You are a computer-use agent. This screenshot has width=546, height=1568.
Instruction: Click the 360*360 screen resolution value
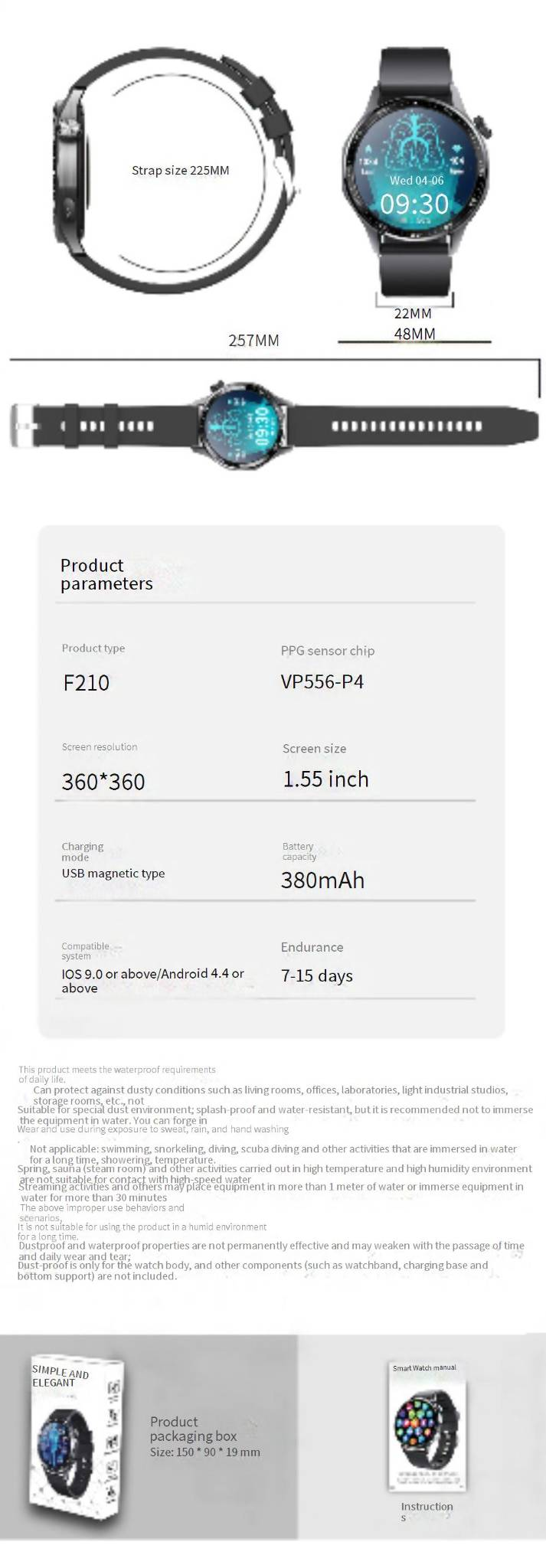click(103, 782)
